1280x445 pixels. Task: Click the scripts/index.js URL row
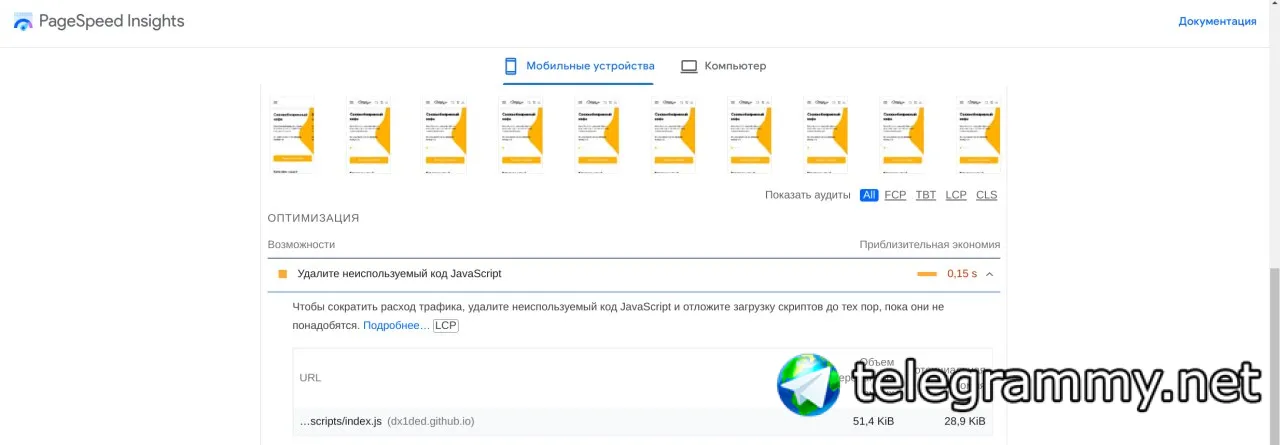coord(341,422)
